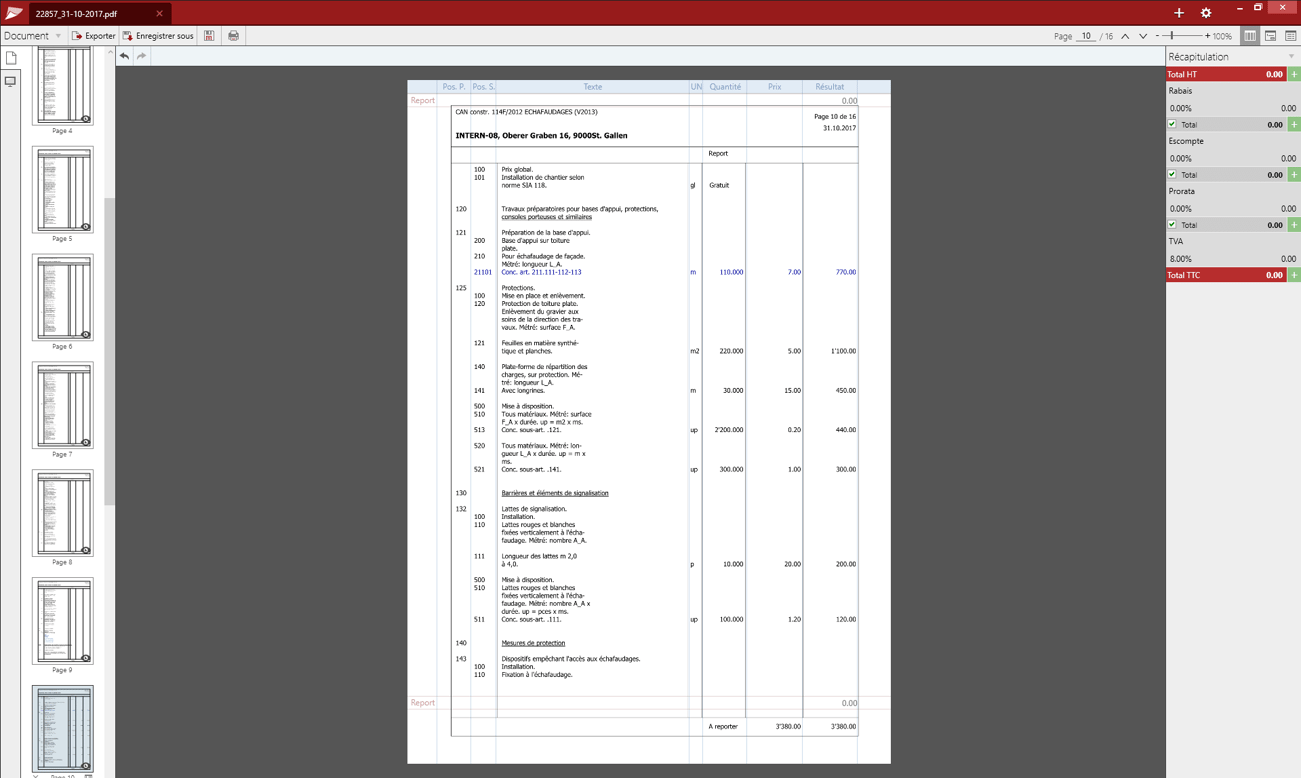The width and height of the screenshot is (1301, 778).
Task: Click the application logo icon
Action: coord(14,13)
